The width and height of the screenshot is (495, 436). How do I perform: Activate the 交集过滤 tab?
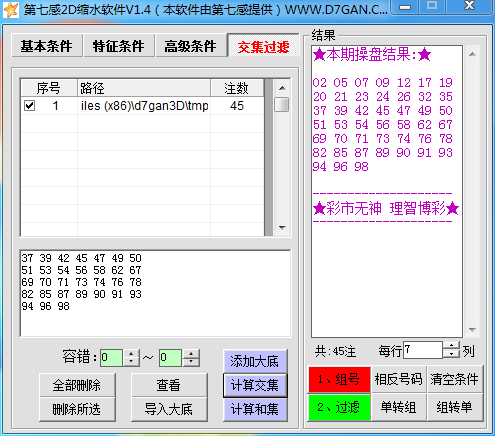point(263,47)
